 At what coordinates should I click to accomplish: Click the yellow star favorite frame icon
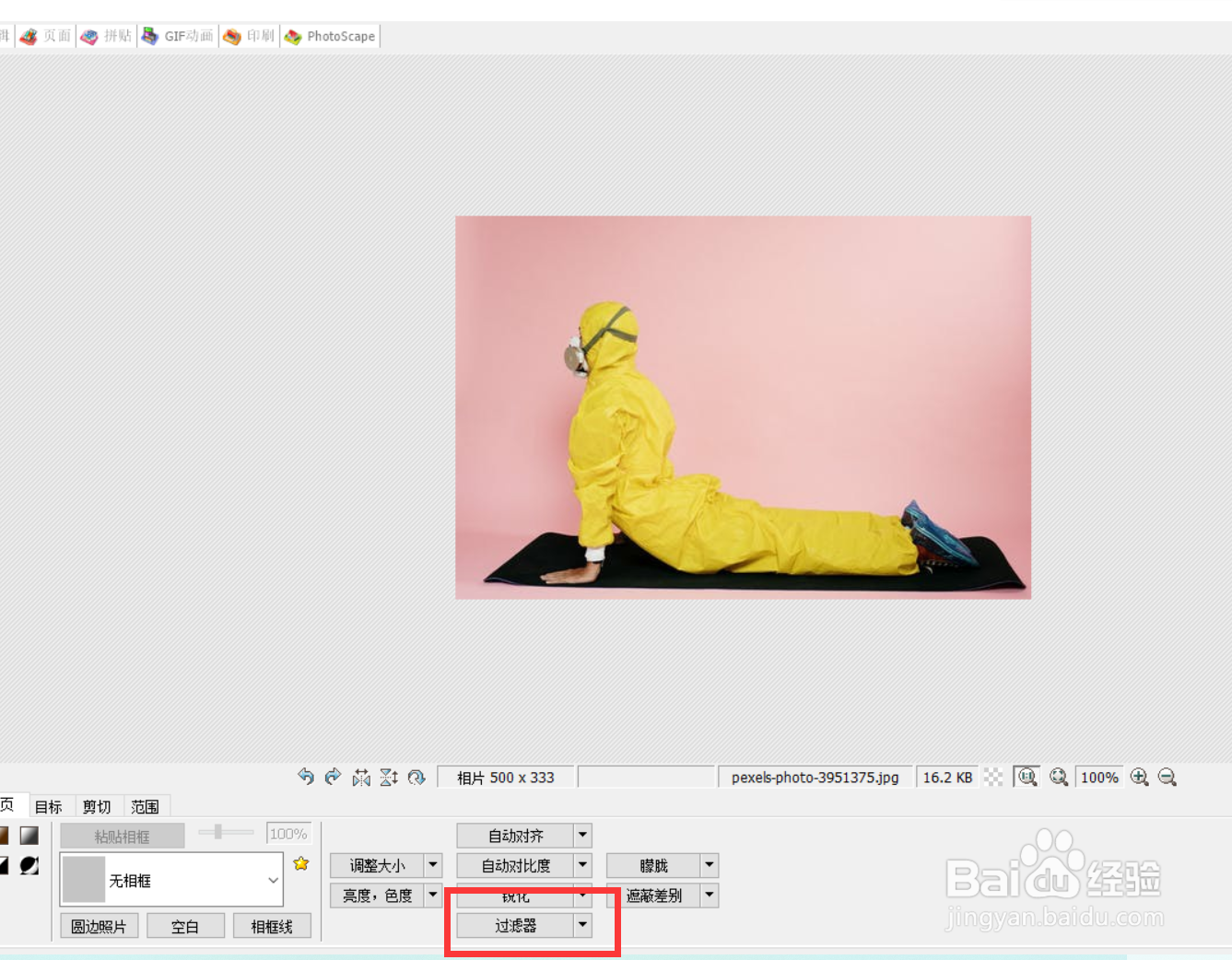pyautogui.click(x=301, y=863)
